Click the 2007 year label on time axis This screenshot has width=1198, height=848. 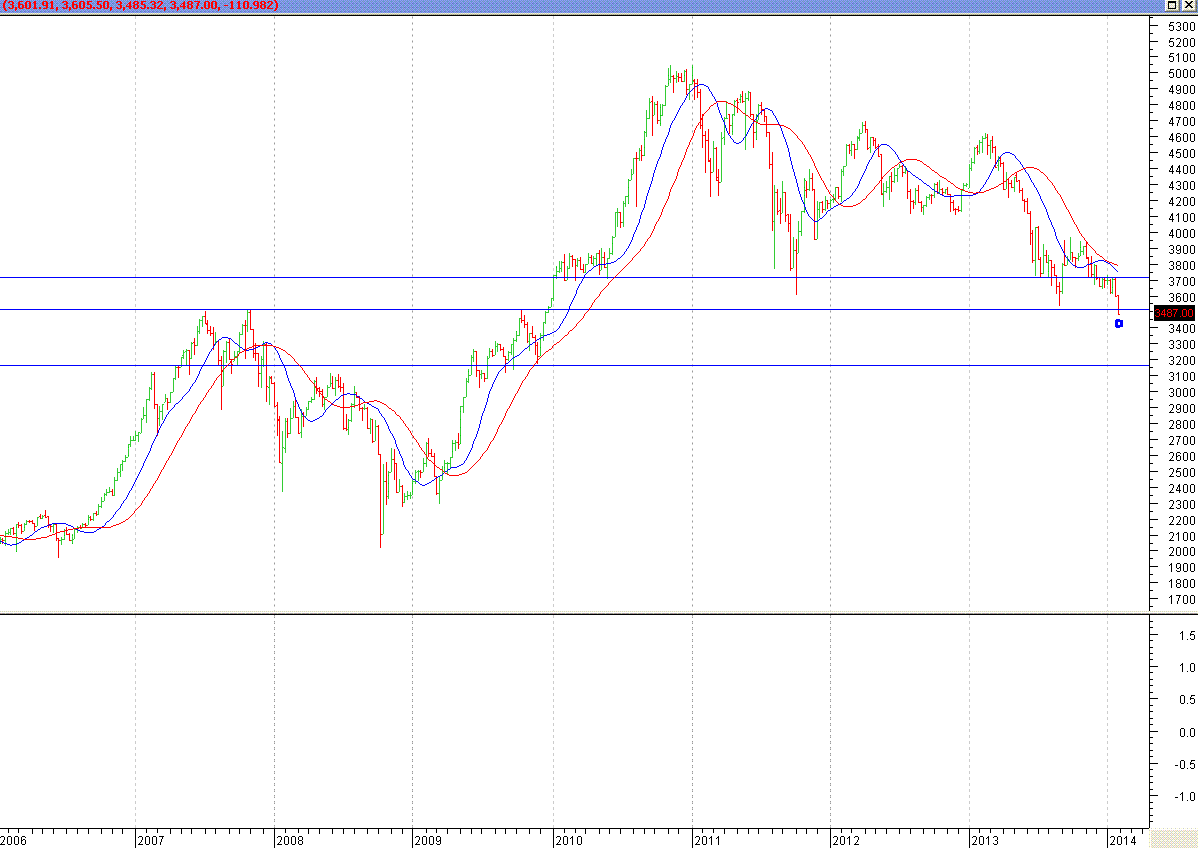[x=151, y=841]
